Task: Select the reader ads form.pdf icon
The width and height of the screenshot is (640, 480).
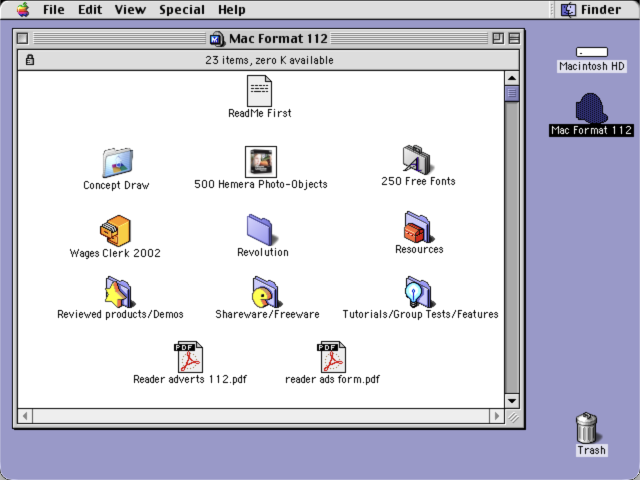Action: tap(331, 357)
